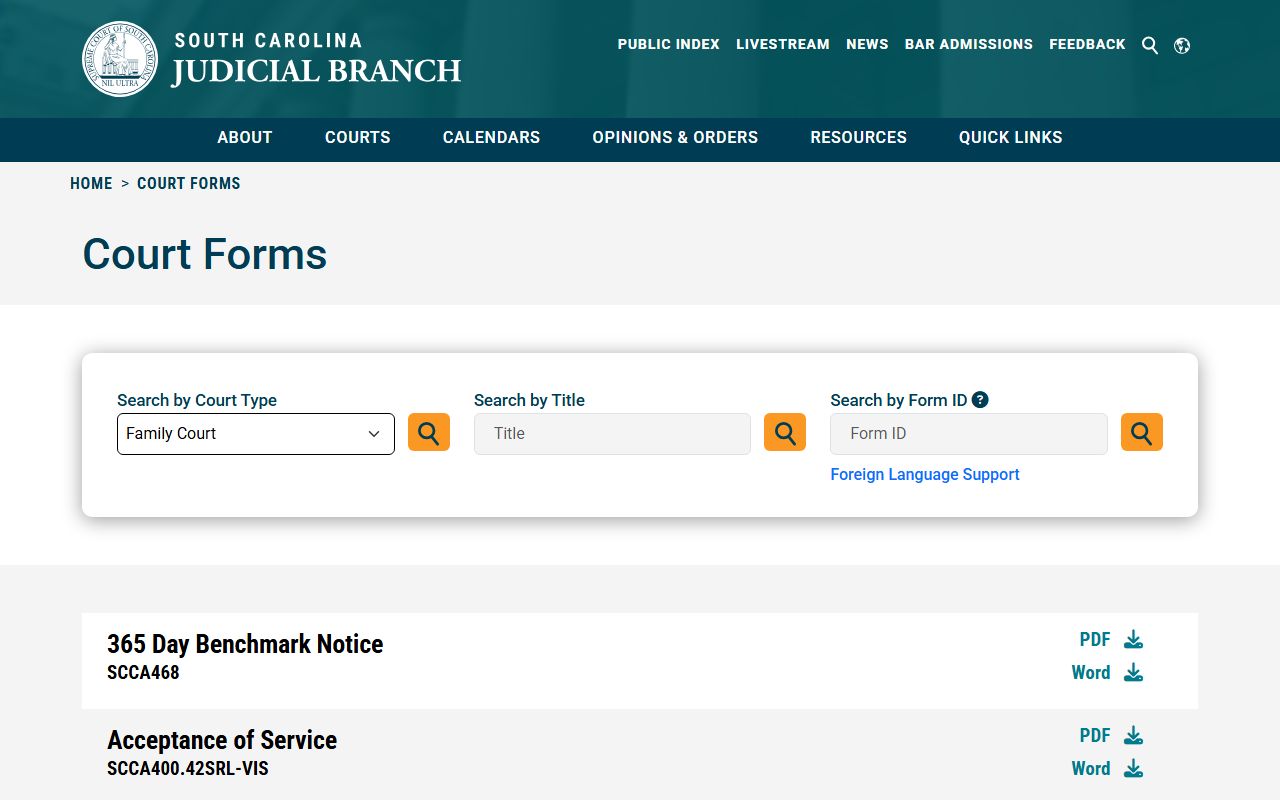This screenshot has width=1280, height=800.
Task: Open the Feedback link
Action: 1087,44
